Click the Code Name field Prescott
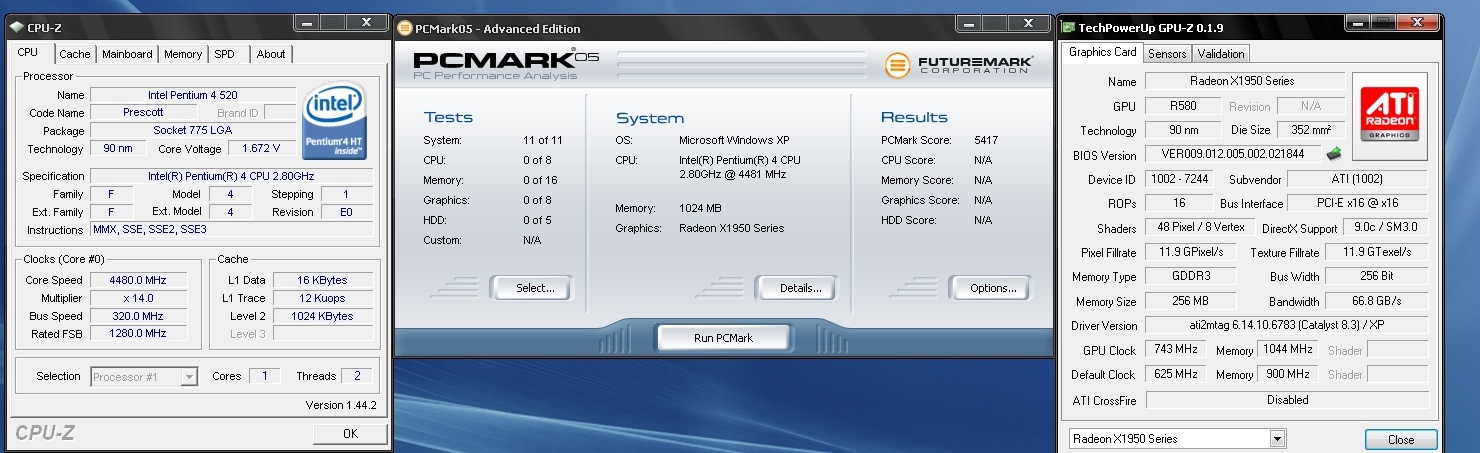Screen dimensions: 1480x453 click(143, 113)
